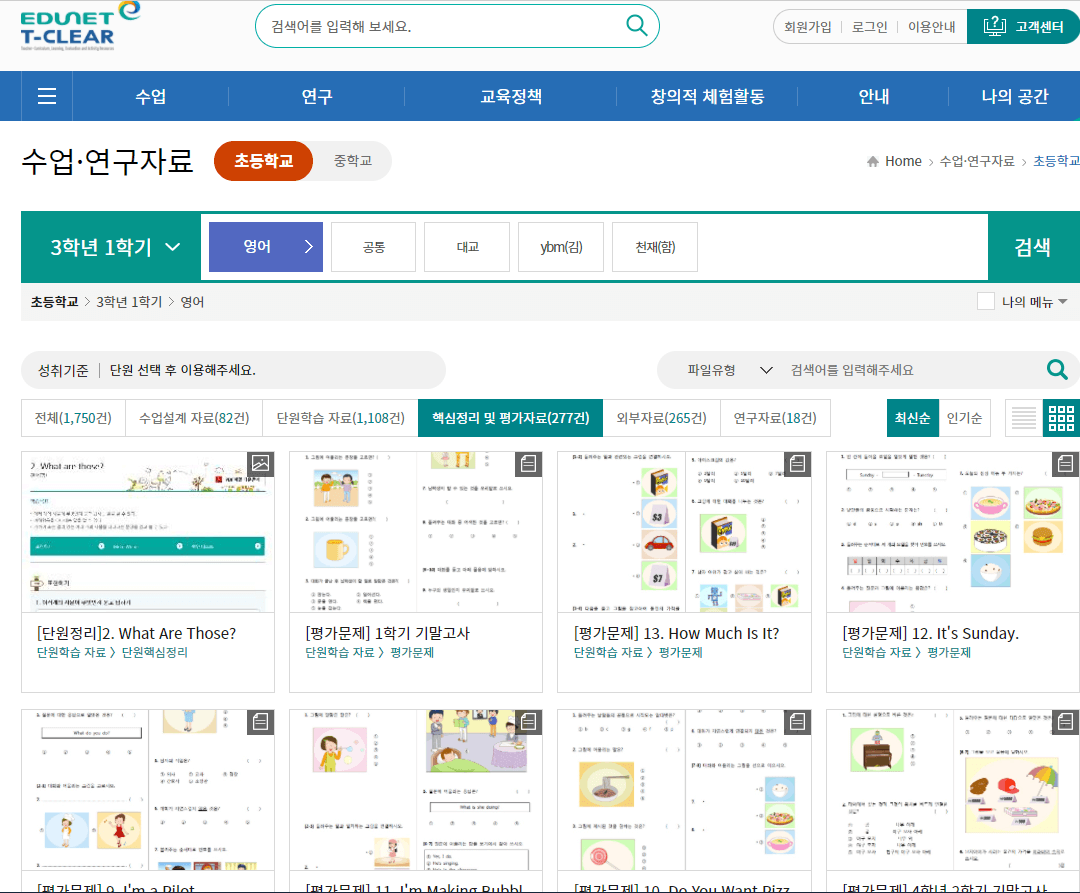Viewport: 1080px width, 893px height.
Task: Toggle the 나의 메뉴 checkbox
Action: pos(986,302)
